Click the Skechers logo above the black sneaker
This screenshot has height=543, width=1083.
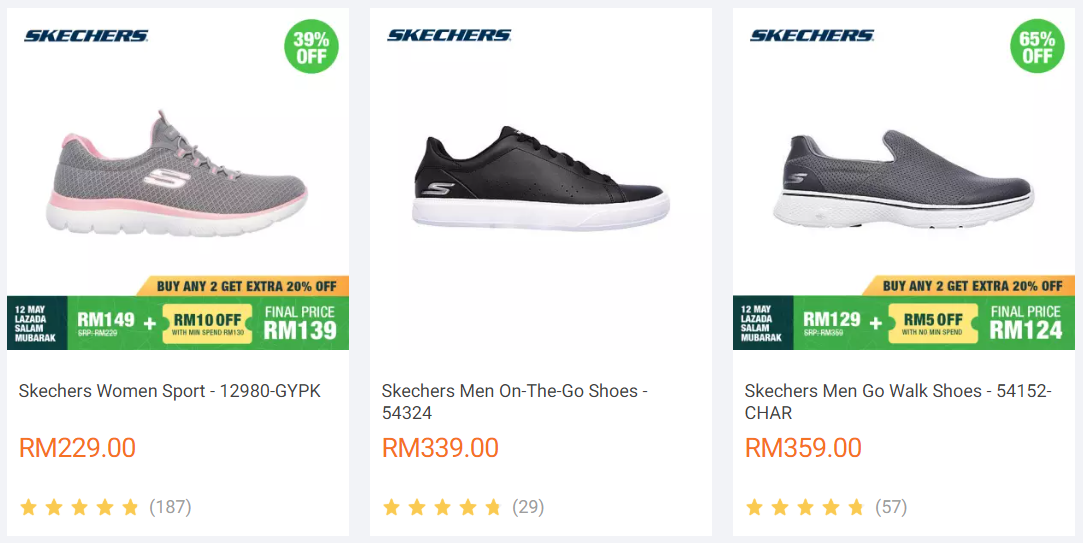pos(449,36)
